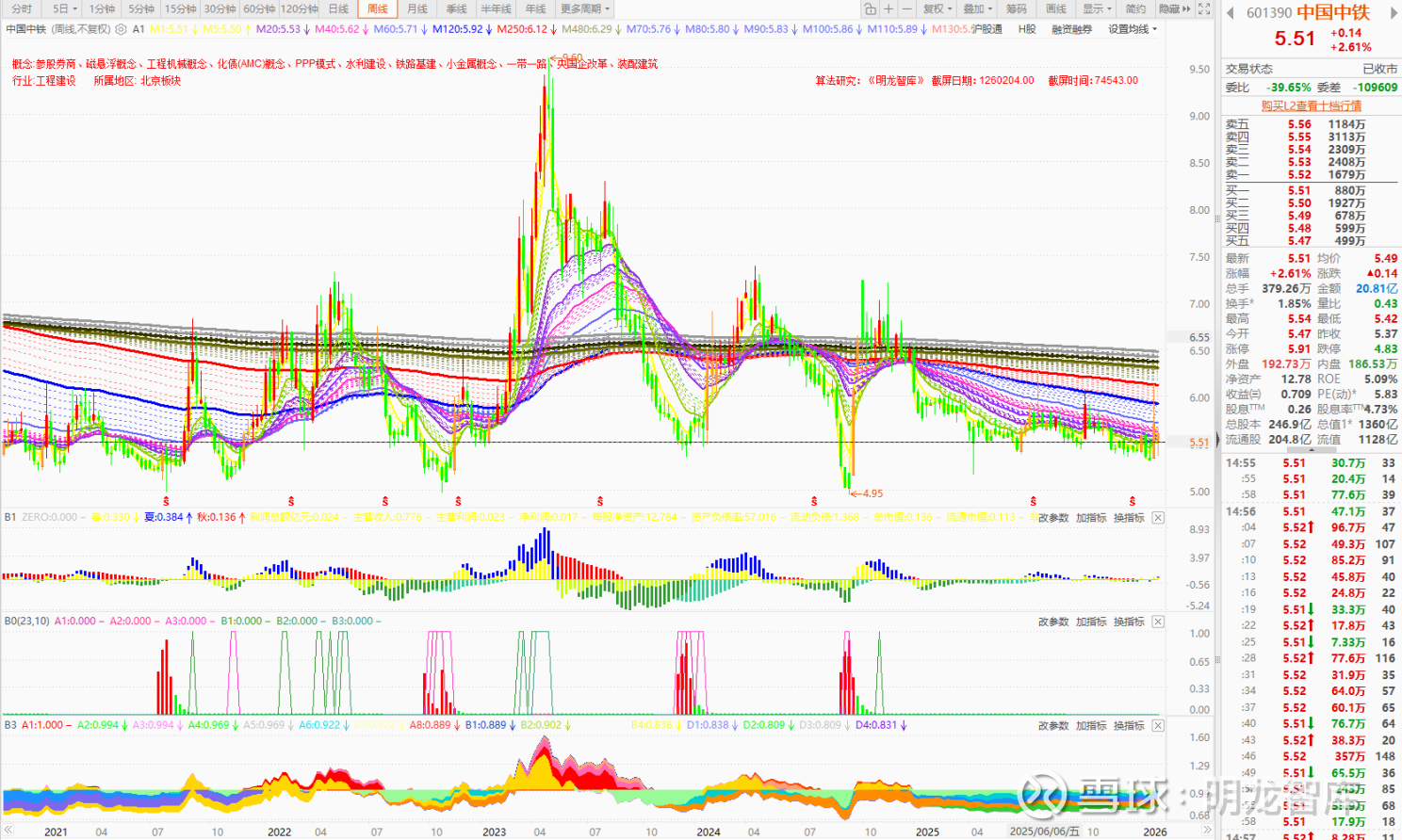Viewport: 1402px width, 840px height.
Task: Switch to the 分时 tab
Action: tap(22, 8)
